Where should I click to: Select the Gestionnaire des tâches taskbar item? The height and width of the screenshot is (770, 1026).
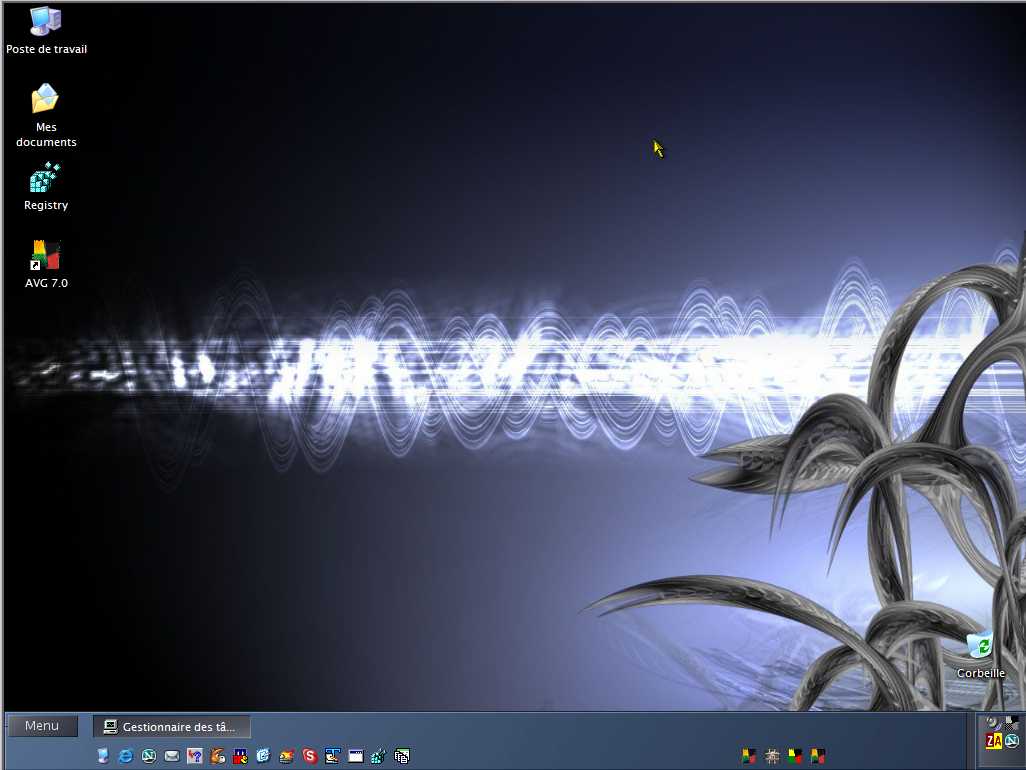171,727
